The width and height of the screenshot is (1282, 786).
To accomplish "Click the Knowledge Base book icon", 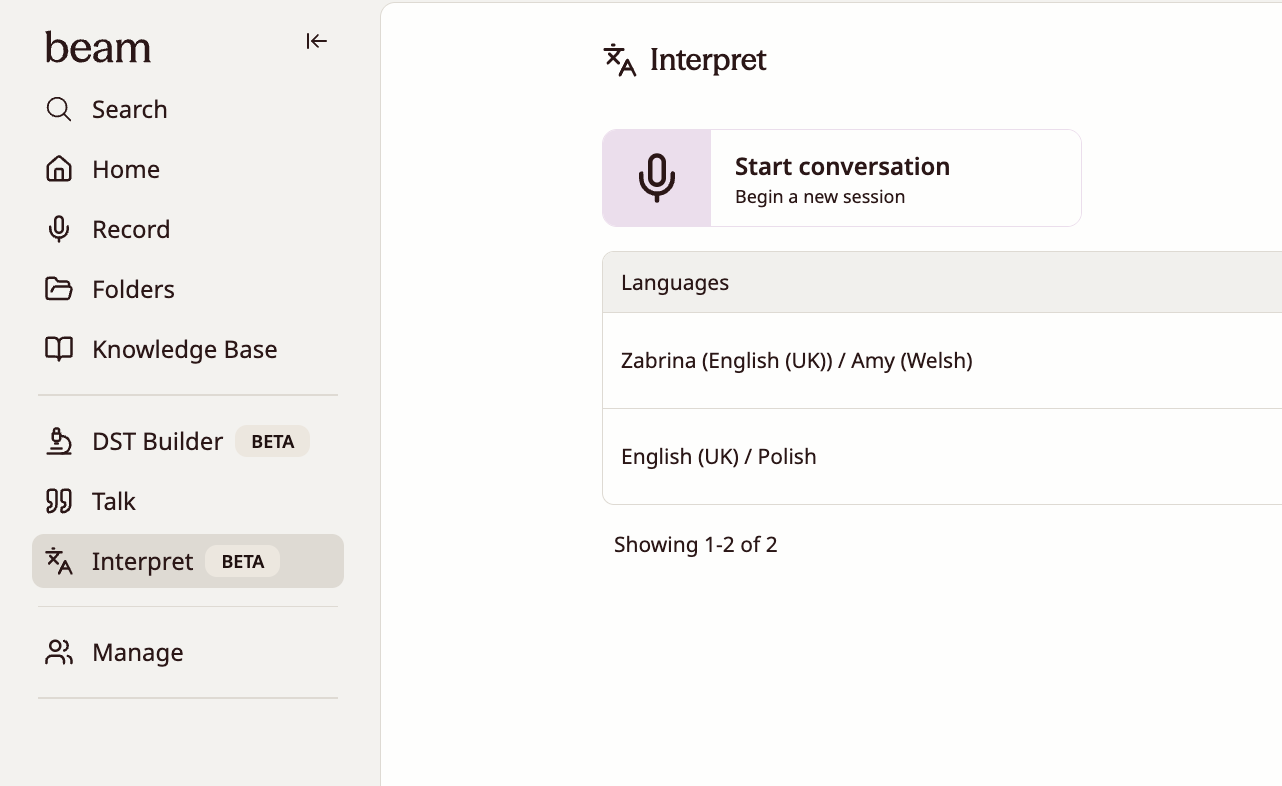I will [59, 349].
